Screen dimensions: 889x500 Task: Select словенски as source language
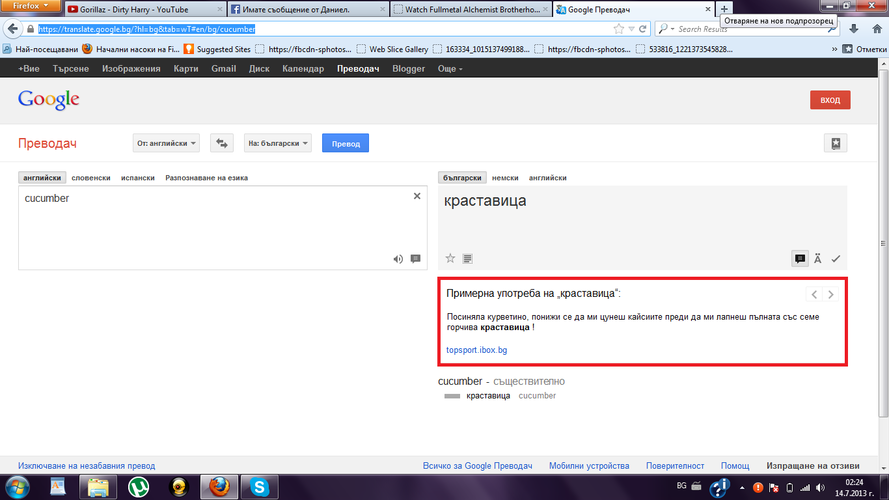tap(91, 177)
